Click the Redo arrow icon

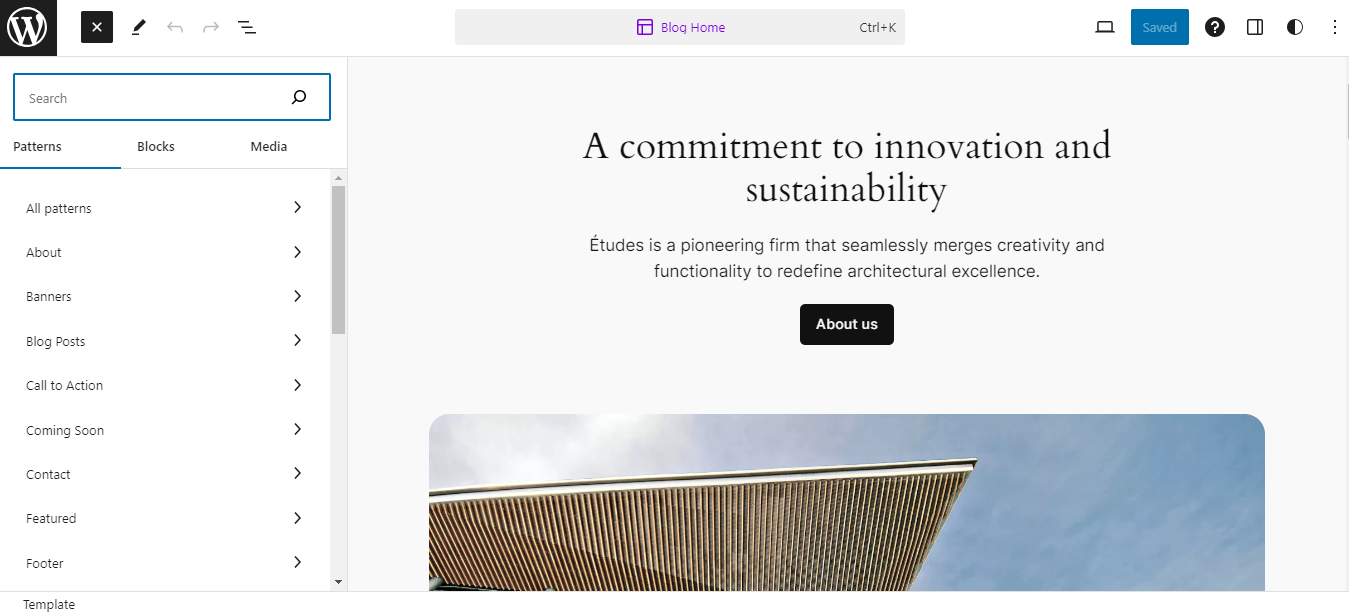point(211,28)
